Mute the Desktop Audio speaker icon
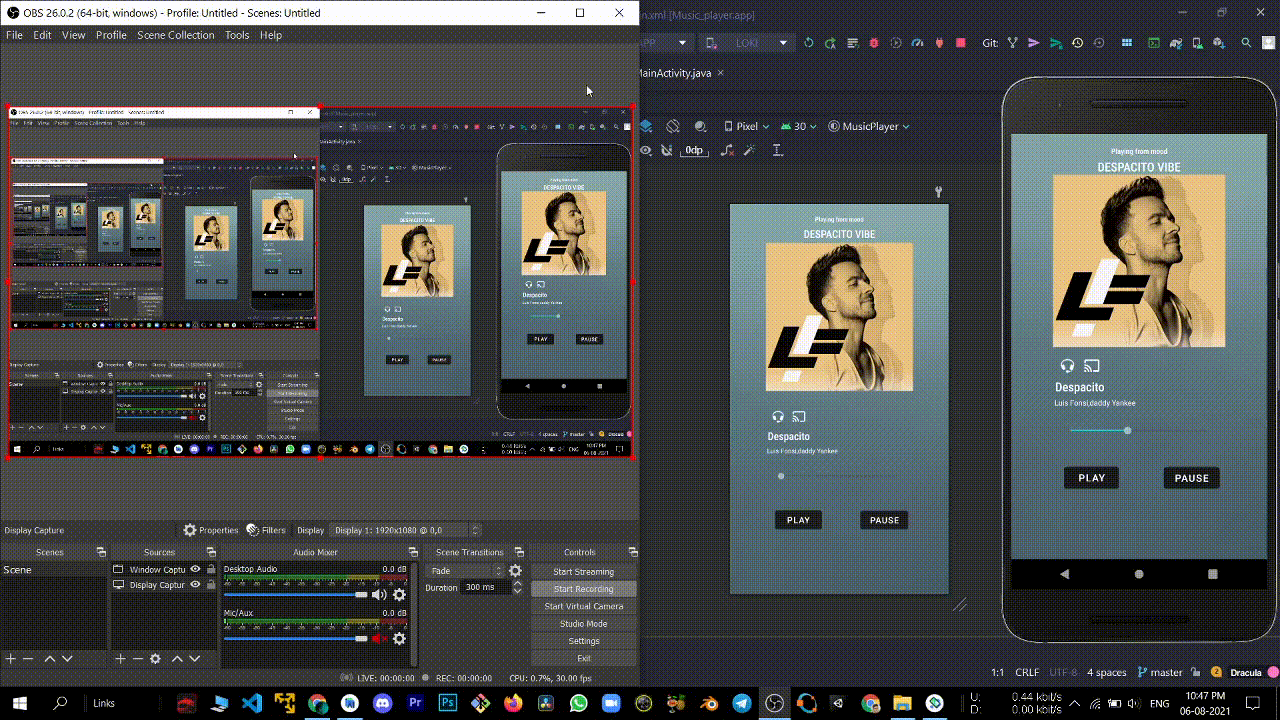This screenshot has height=720, width=1280. click(x=379, y=595)
